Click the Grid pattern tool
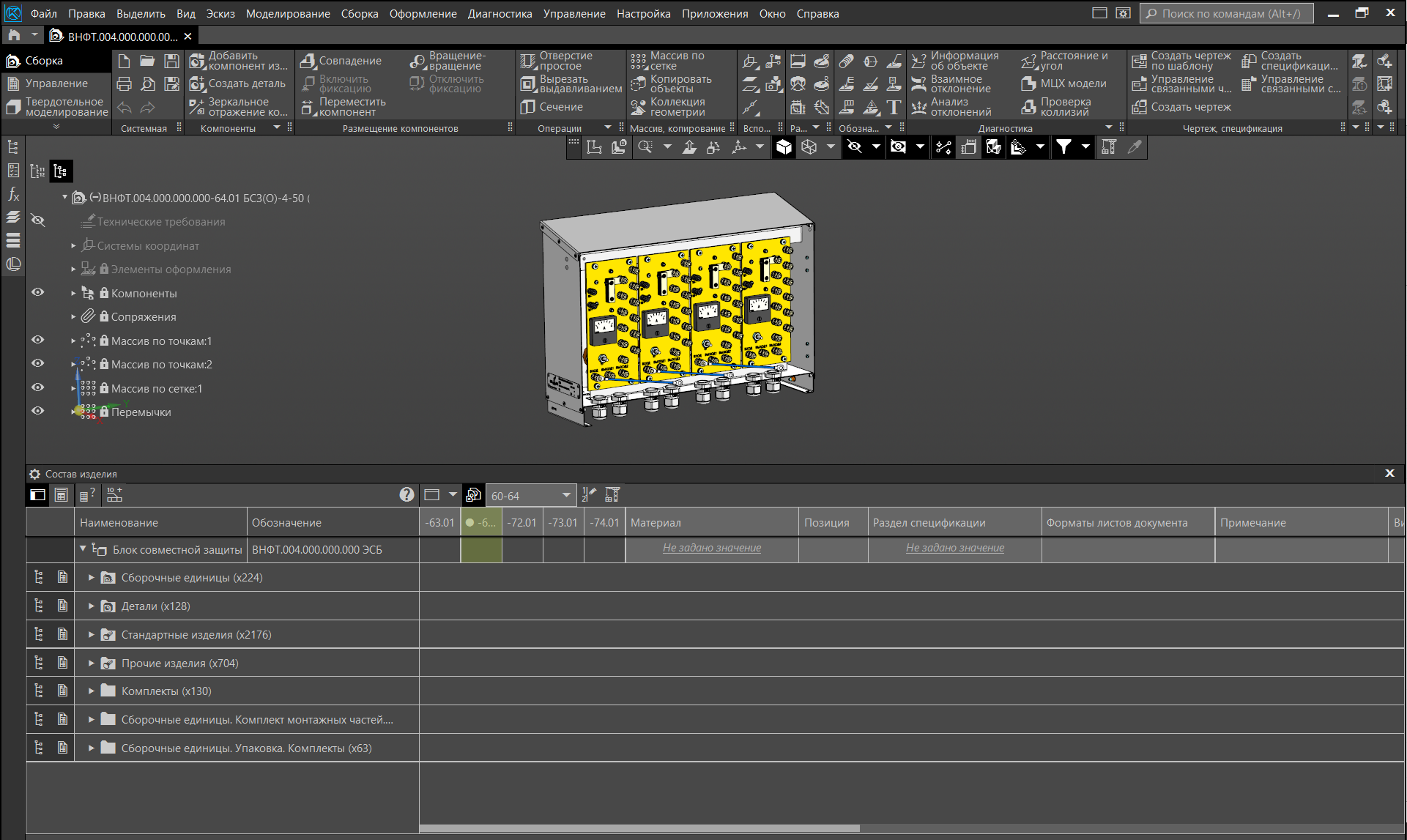 (x=639, y=61)
